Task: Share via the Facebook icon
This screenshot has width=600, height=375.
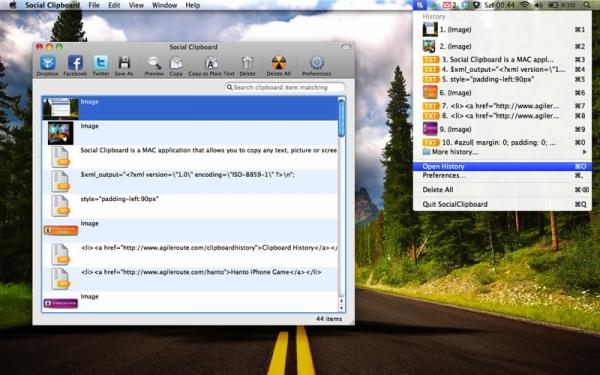Action: click(x=75, y=65)
